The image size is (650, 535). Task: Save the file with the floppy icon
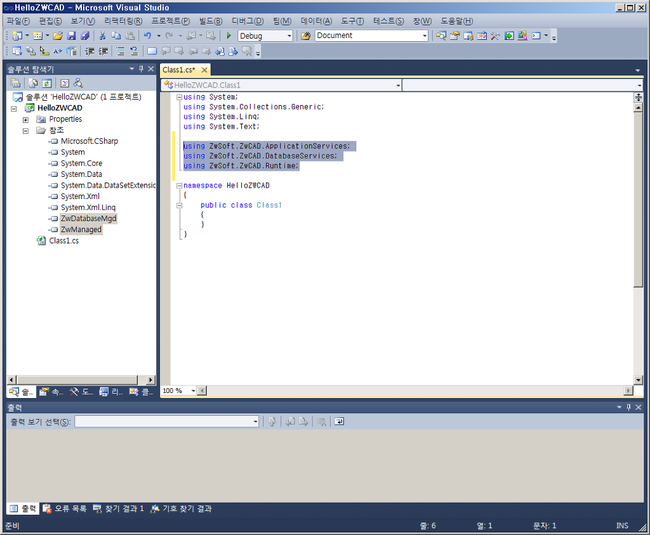tap(71, 36)
